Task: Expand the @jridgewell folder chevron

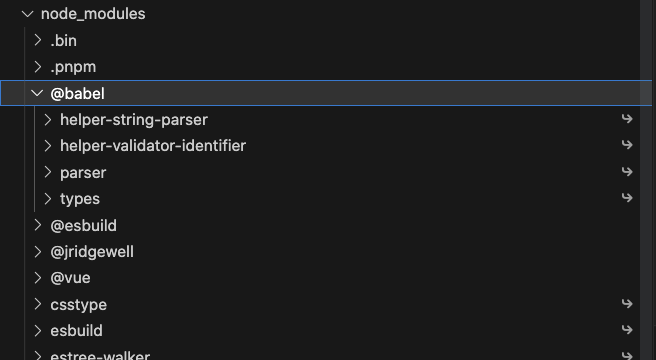Action: (x=38, y=252)
